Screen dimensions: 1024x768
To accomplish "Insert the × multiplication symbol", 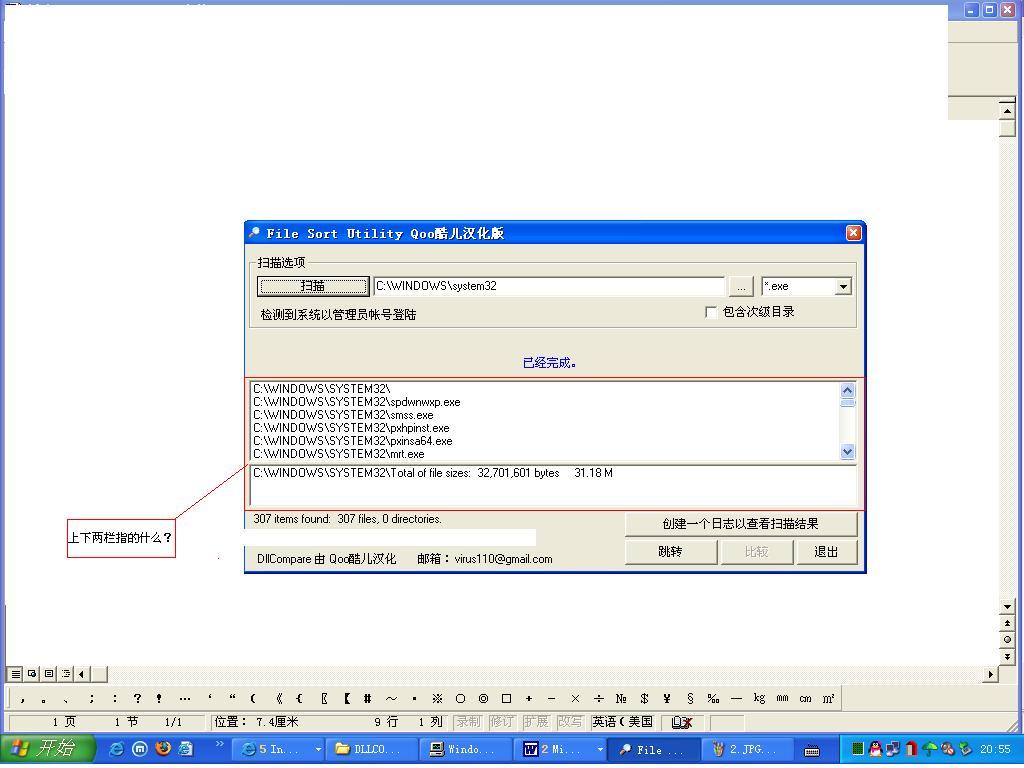I will click(575, 698).
